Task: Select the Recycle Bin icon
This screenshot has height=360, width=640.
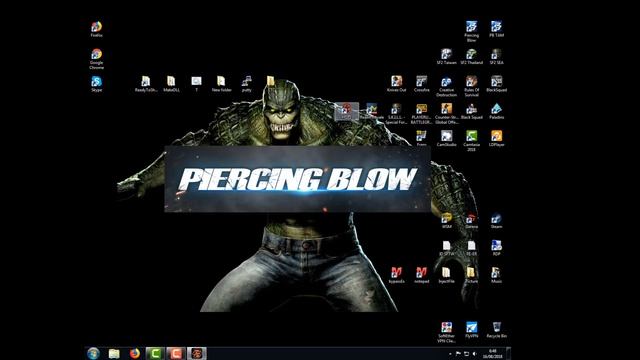Action: (x=496, y=330)
